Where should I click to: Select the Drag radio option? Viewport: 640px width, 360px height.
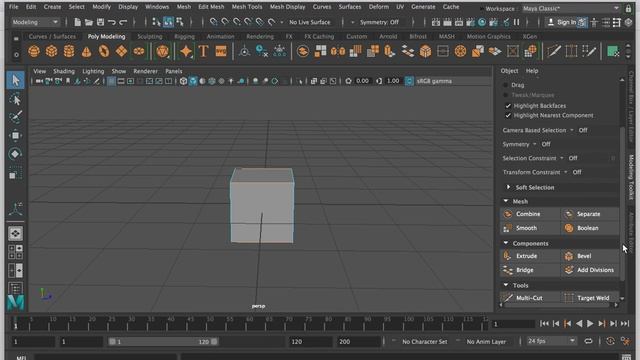(x=506, y=85)
